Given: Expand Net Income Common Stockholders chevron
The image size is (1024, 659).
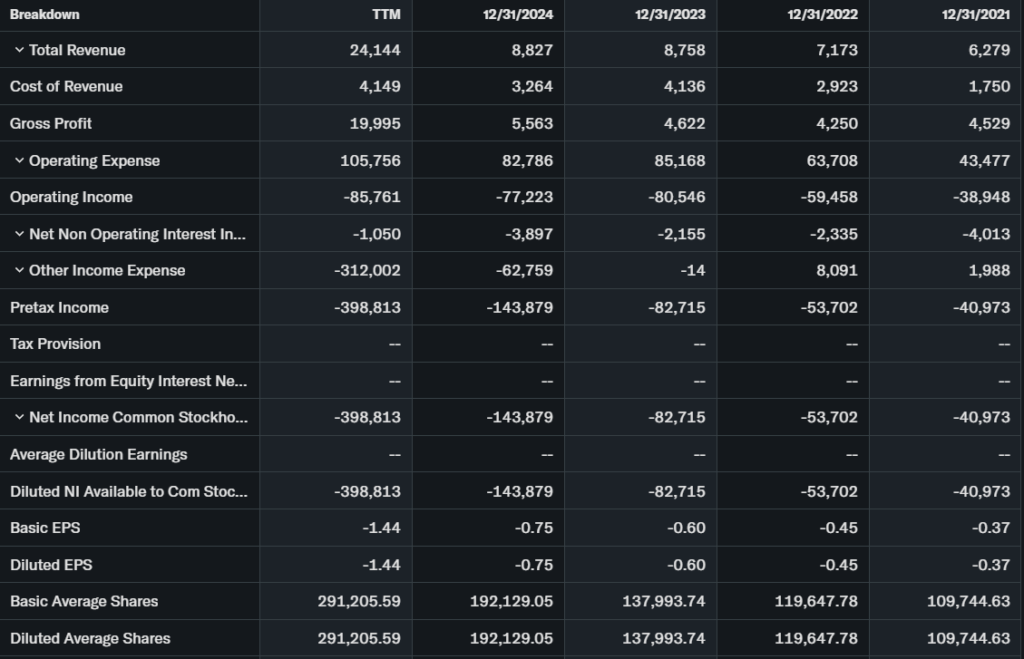Looking at the screenshot, I should [19, 418].
